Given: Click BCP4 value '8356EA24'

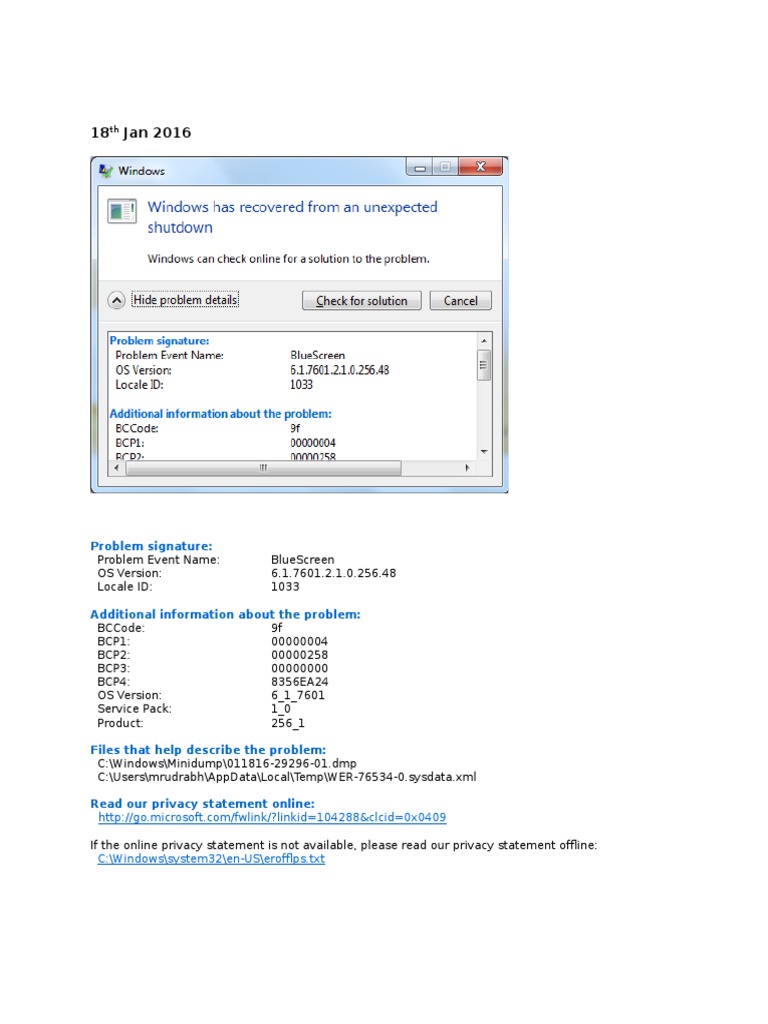Looking at the screenshot, I should tap(300, 682).
